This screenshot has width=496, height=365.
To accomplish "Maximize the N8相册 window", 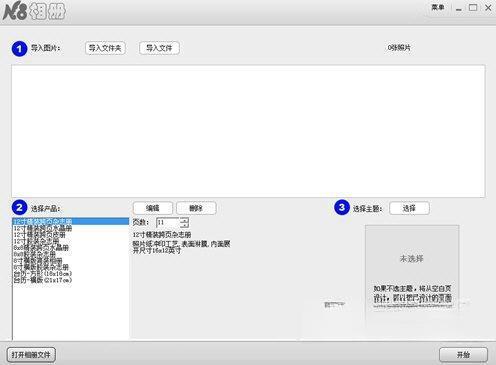I will click(473, 7).
